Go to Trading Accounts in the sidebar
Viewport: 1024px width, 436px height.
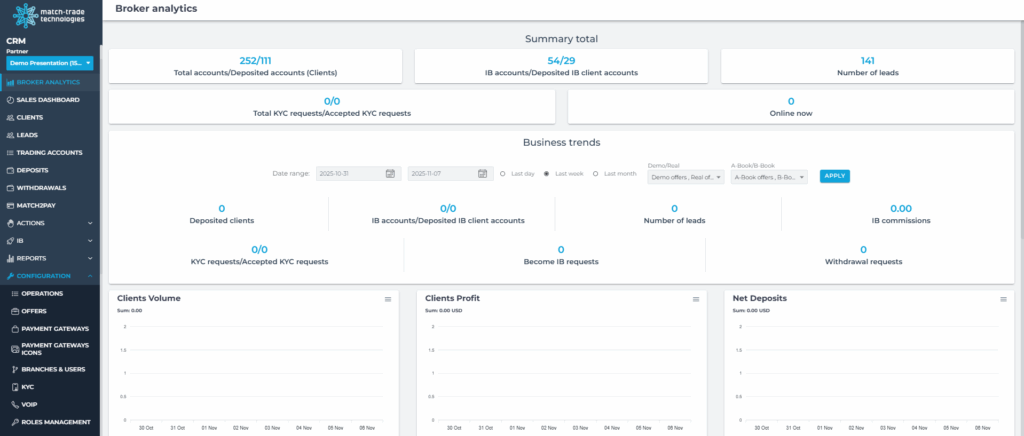[49, 153]
